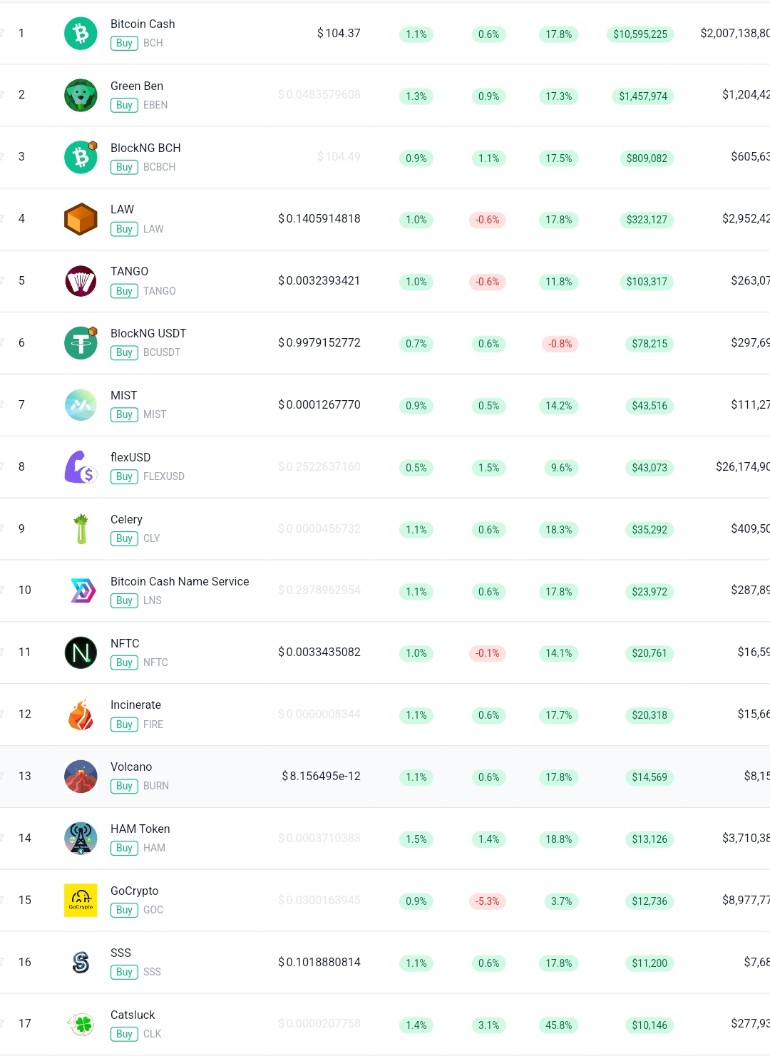Open the NFTC coin name link
Screen dimensions: 770x1062
(125, 643)
